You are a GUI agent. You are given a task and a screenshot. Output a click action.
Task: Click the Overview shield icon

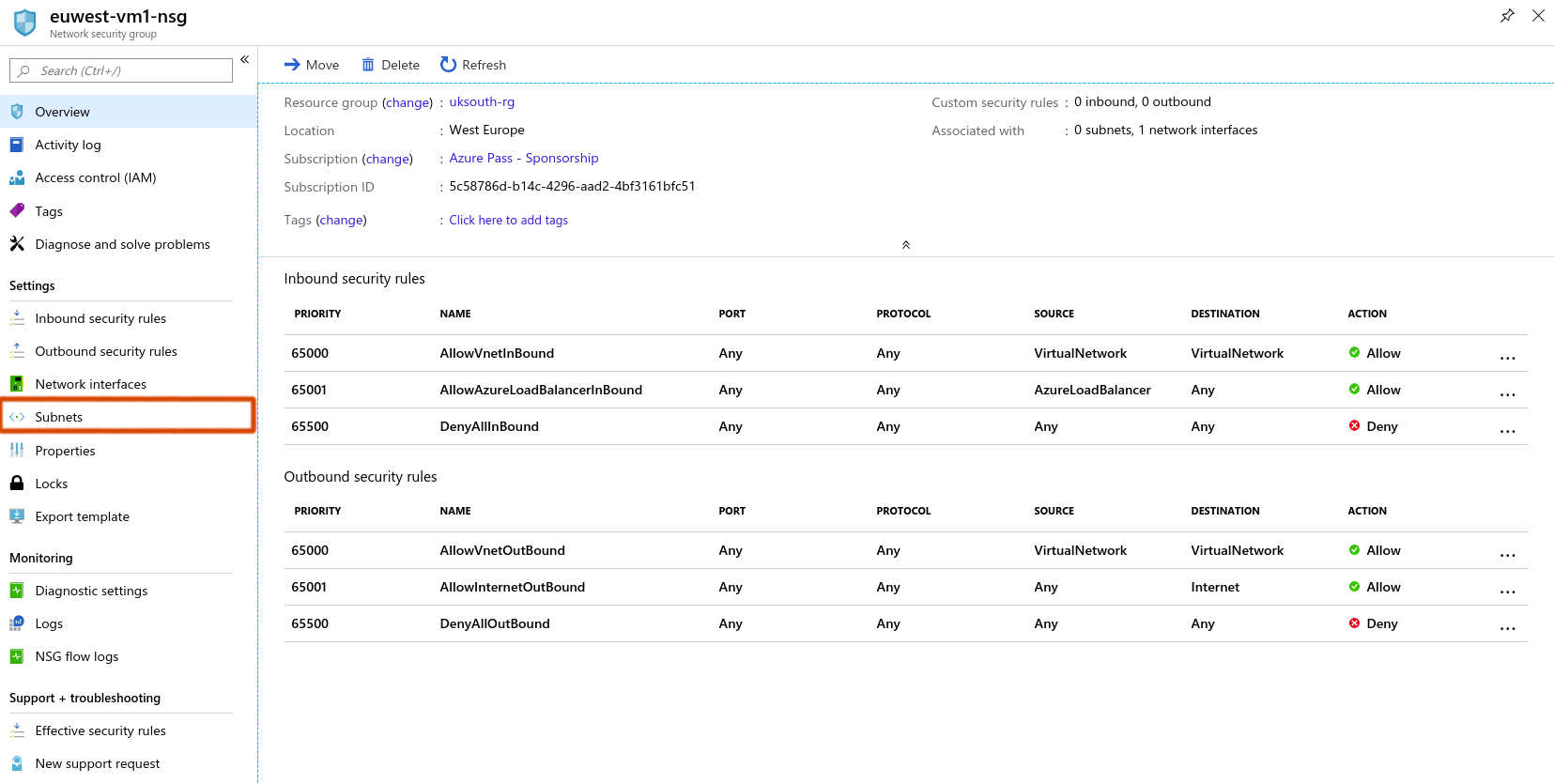coord(17,112)
